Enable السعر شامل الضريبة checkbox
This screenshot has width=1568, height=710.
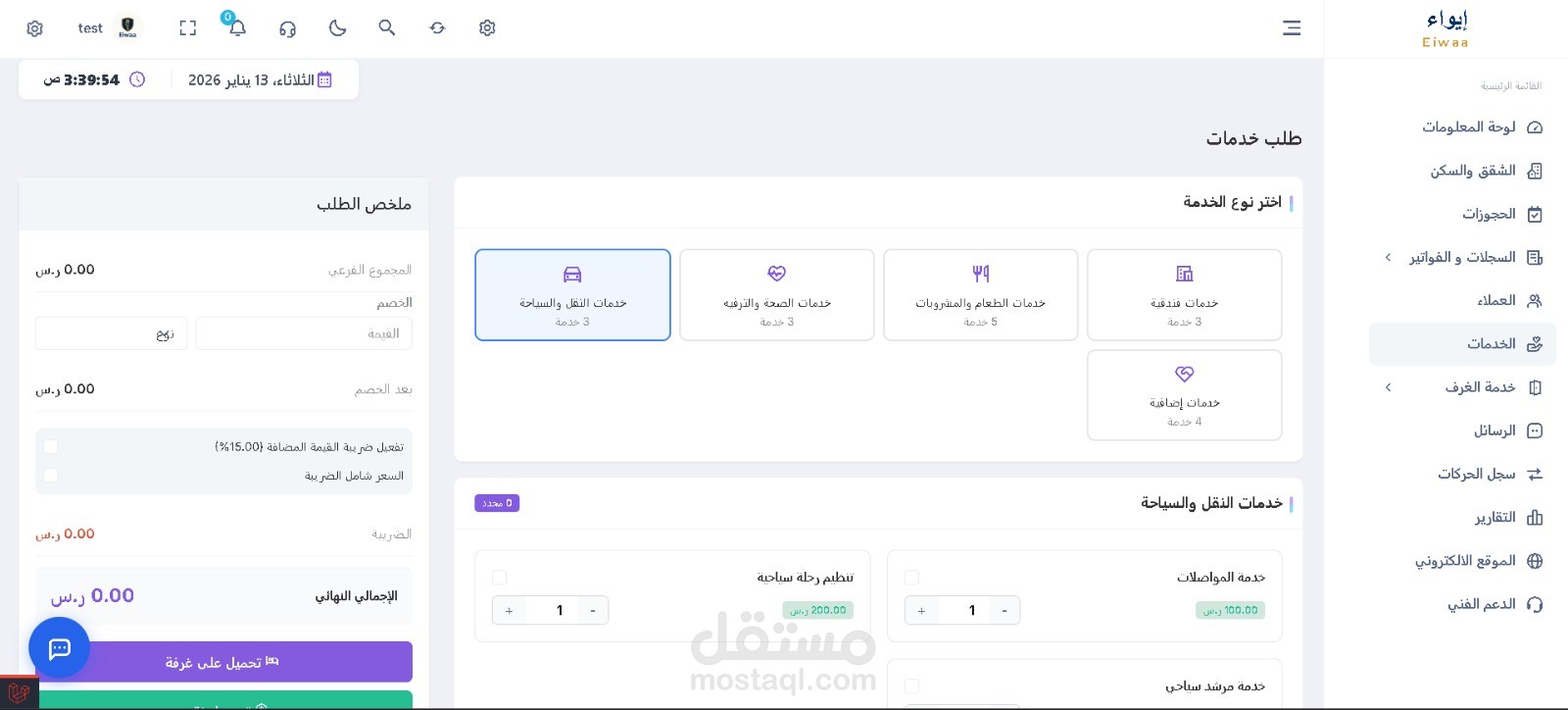pos(51,475)
